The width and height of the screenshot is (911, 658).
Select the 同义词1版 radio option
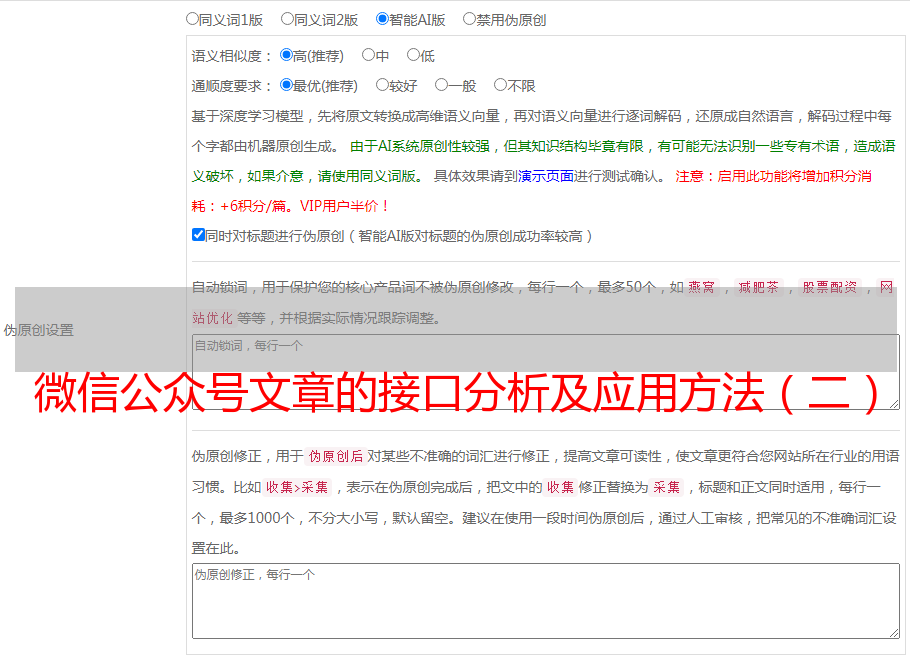pyautogui.click(x=192, y=19)
